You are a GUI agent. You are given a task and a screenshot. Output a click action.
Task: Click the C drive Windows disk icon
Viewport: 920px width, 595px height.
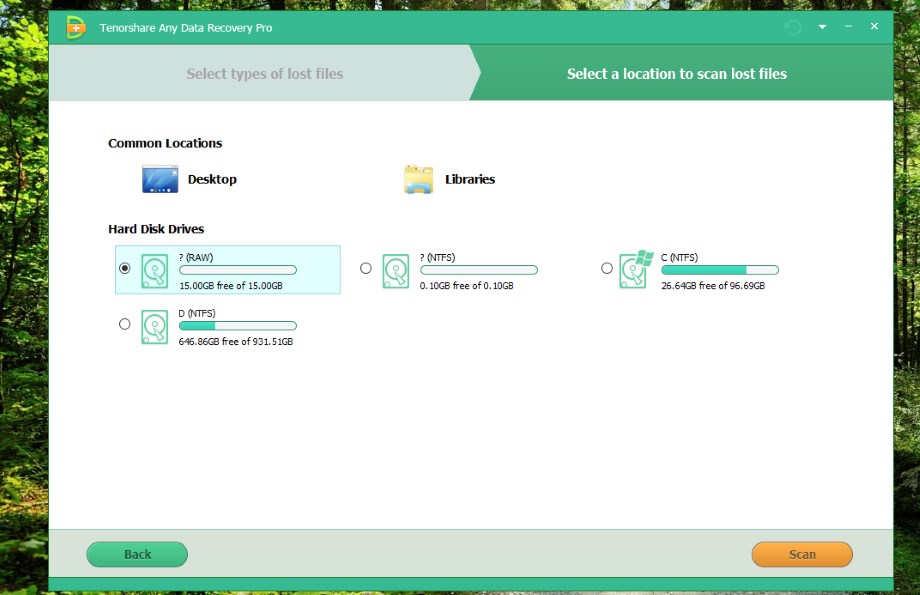(635, 269)
